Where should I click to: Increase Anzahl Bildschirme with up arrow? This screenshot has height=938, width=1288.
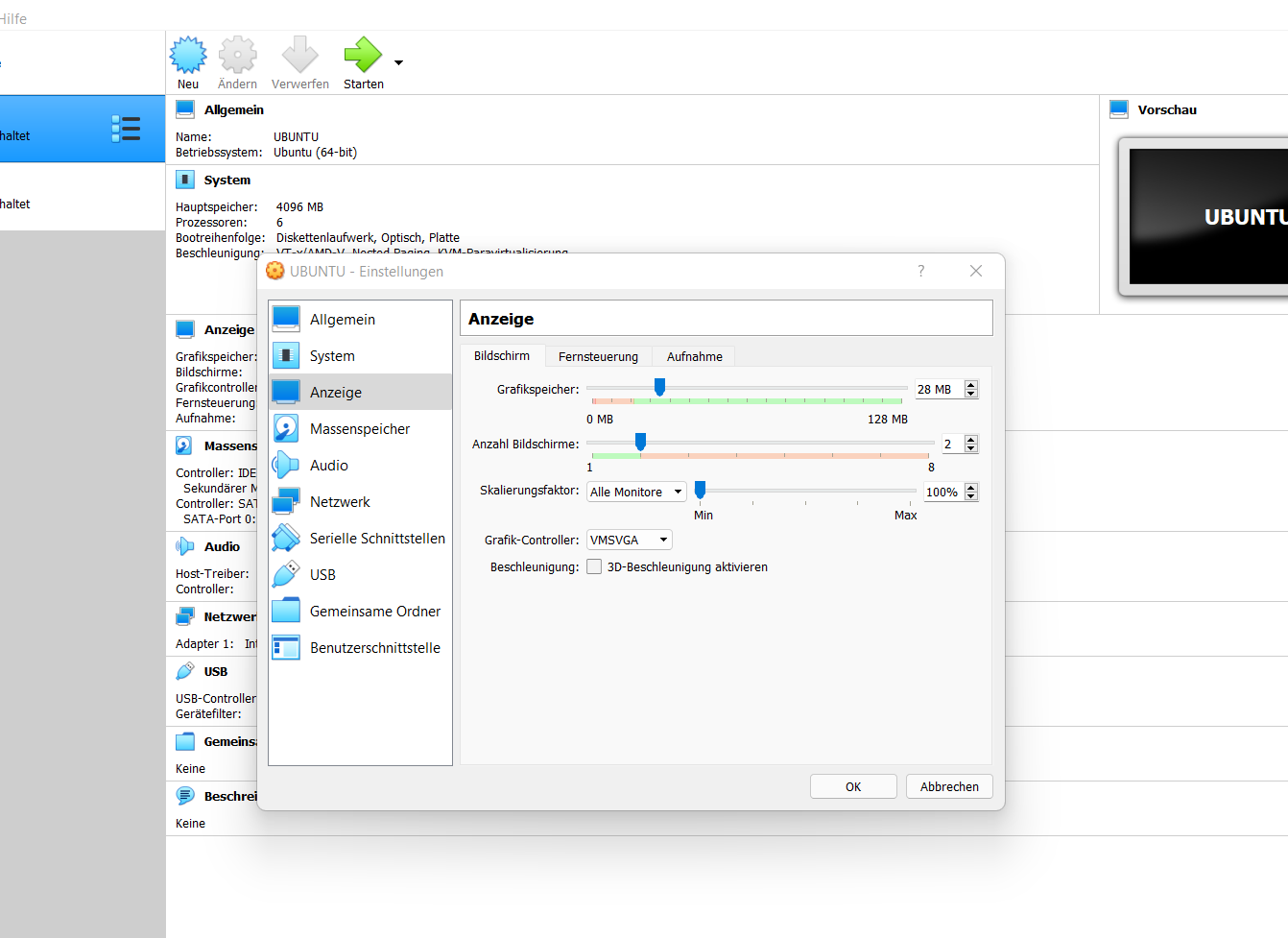coord(971,440)
